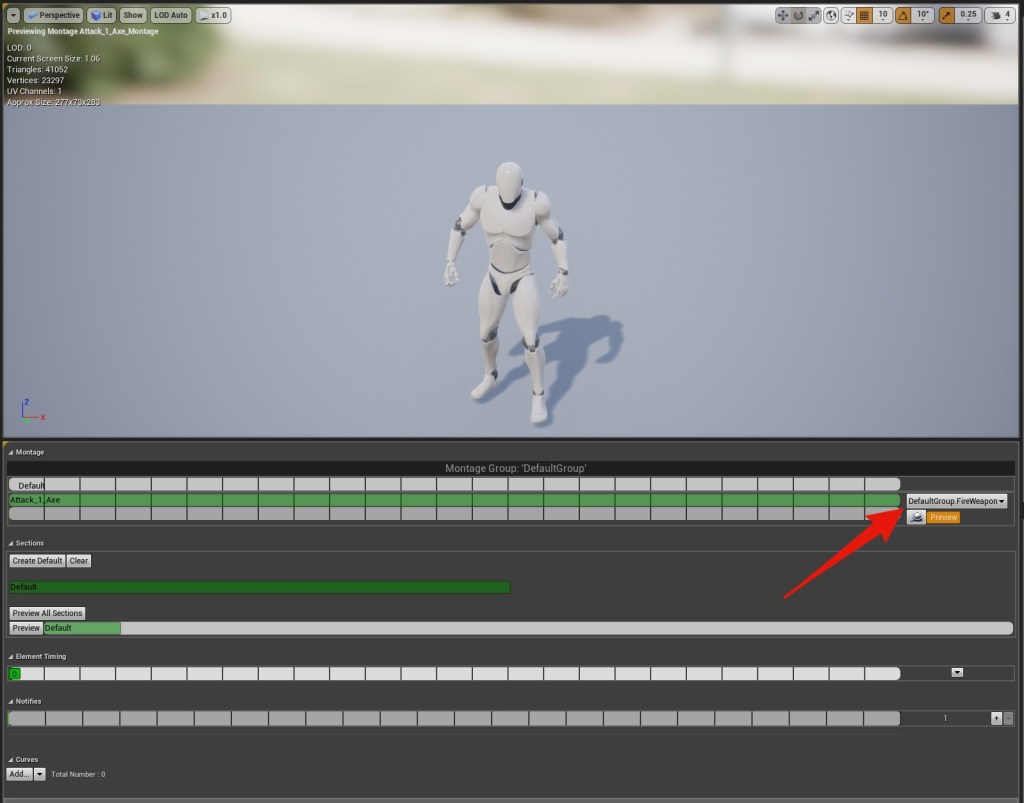This screenshot has width=1024, height=803.
Task: Click Clear sections button
Action: (x=79, y=561)
